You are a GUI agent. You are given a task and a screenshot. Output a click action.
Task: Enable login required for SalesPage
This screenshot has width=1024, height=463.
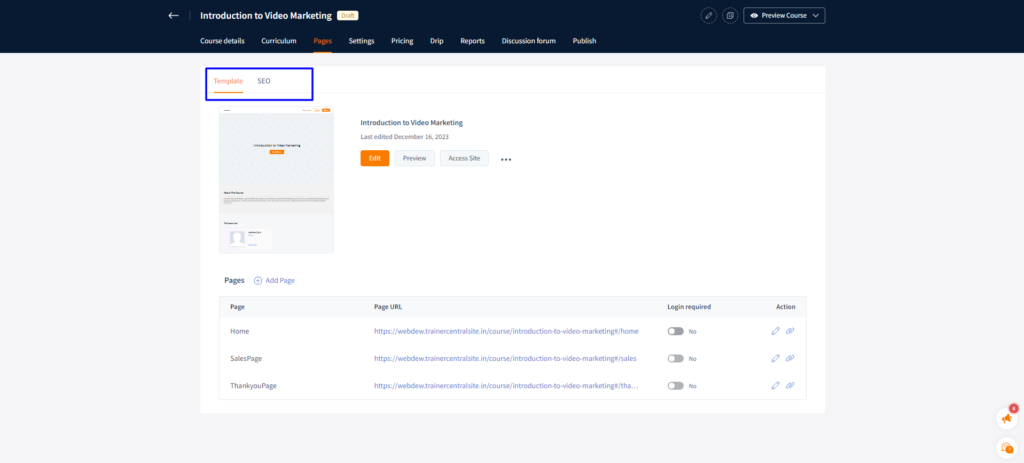coord(676,358)
